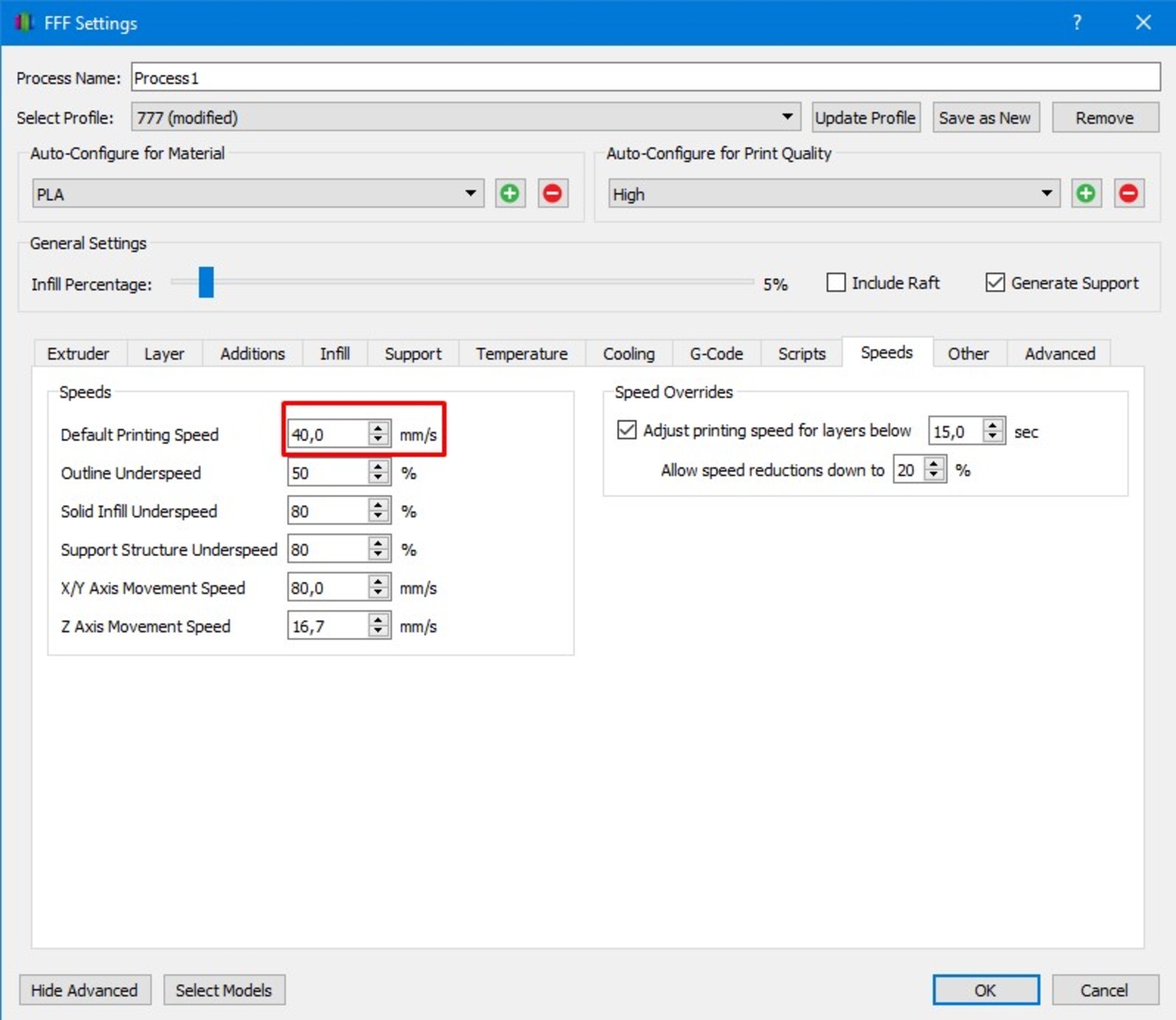Increase speed reductions percent with up arrow
Viewport: 1176px width, 1020px height.
click(935, 463)
